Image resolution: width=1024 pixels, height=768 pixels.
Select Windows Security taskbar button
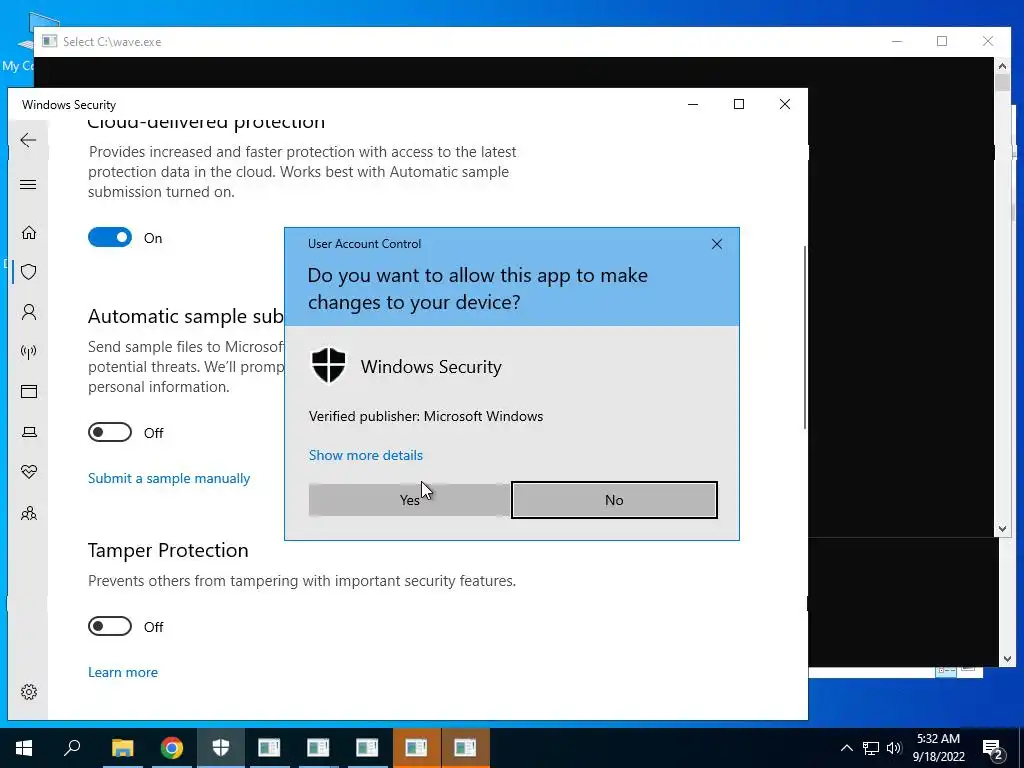(x=221, y=748)
